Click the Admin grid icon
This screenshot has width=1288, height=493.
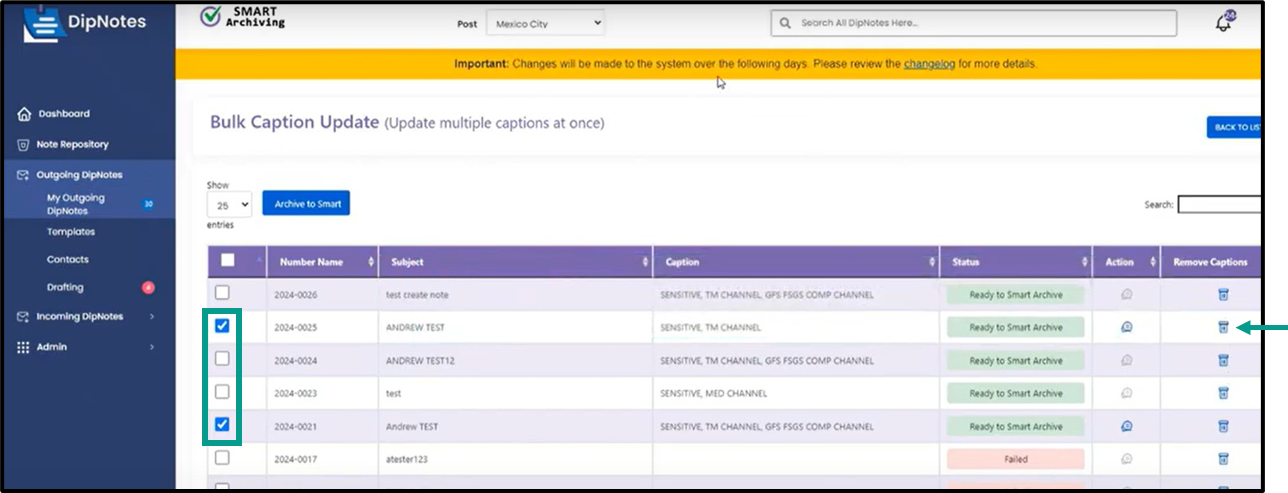click(24, 347)
